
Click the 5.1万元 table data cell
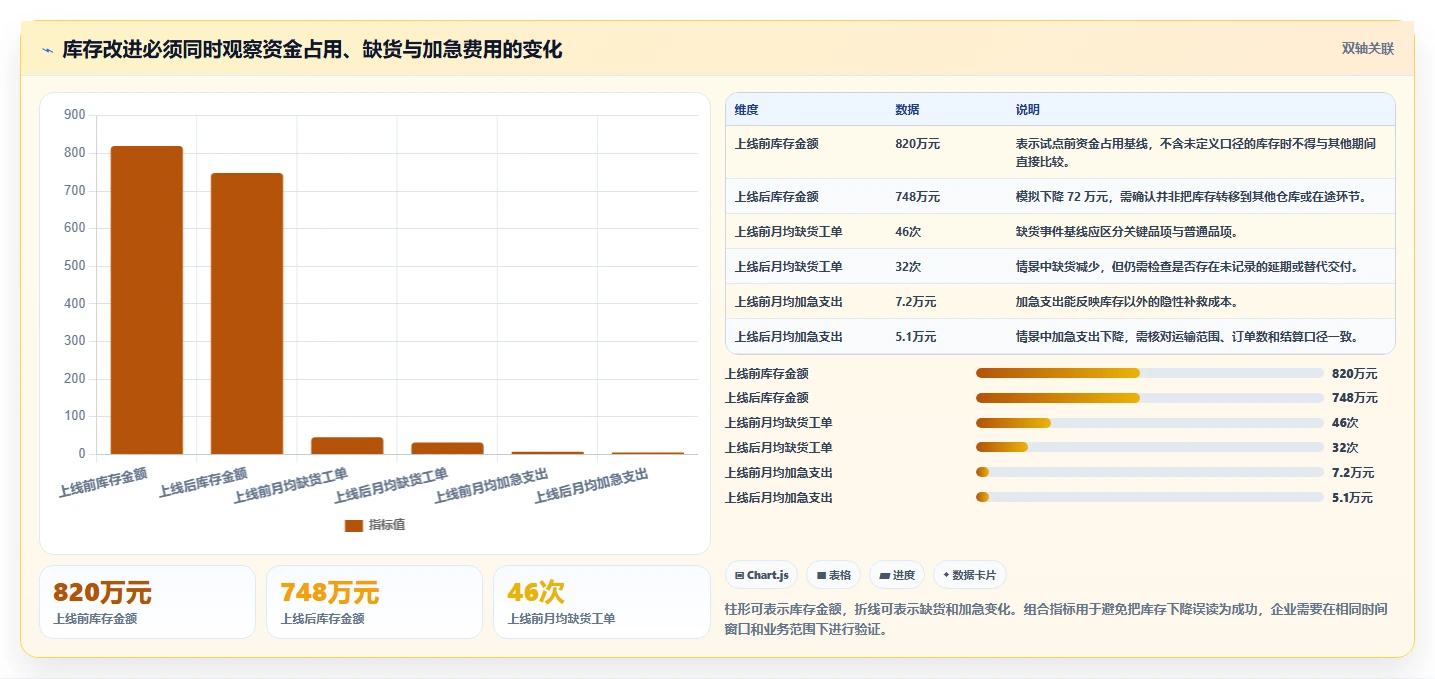pyautogui.click(x=915, y=337)
